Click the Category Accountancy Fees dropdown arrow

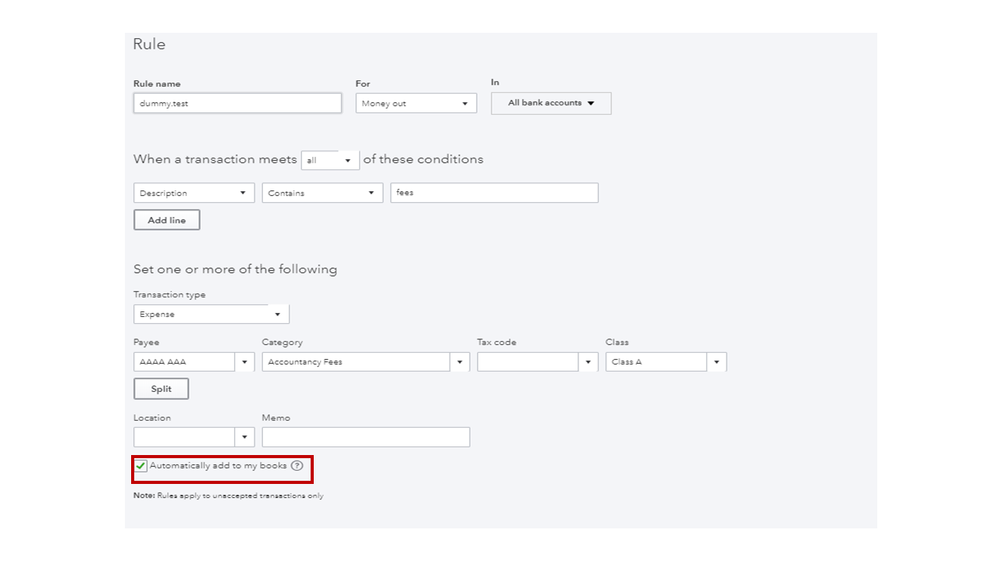click(x=459, y=362)
